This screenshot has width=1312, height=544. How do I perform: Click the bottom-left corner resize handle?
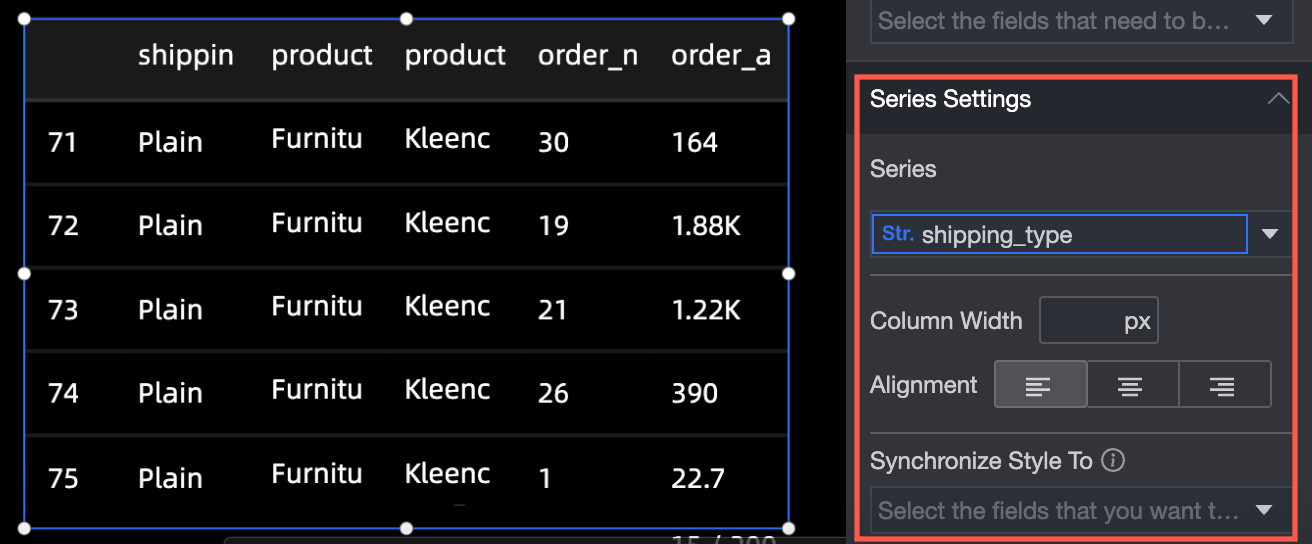[24, 527]
